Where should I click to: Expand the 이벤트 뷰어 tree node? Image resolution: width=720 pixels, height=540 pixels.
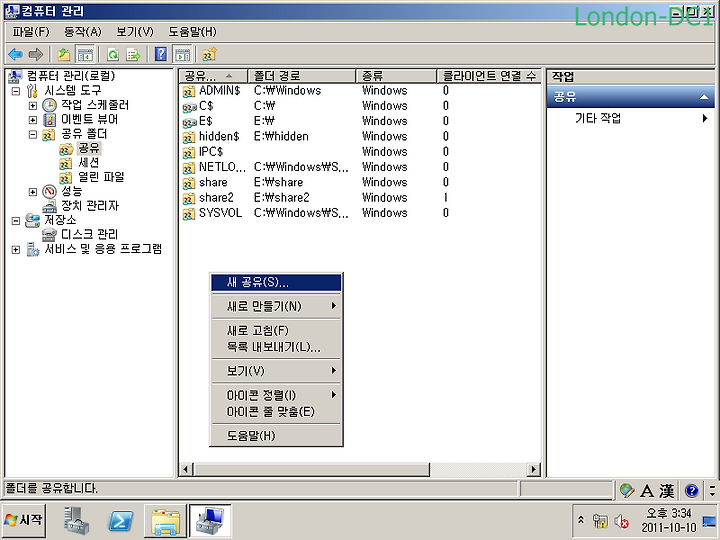pos(33,120)
